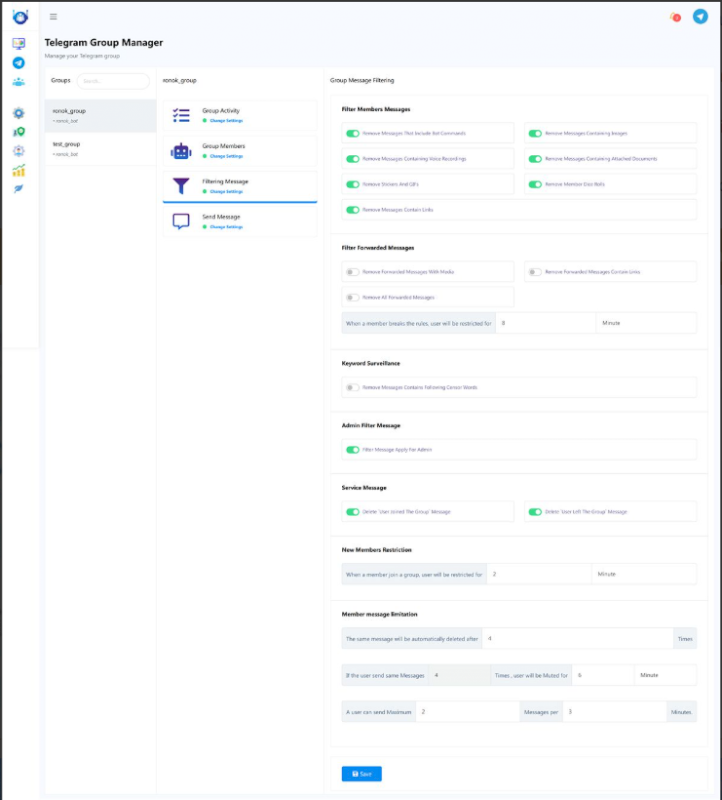Toggle Remove Messages Containing Attached Documents

(x=535, y=159)
